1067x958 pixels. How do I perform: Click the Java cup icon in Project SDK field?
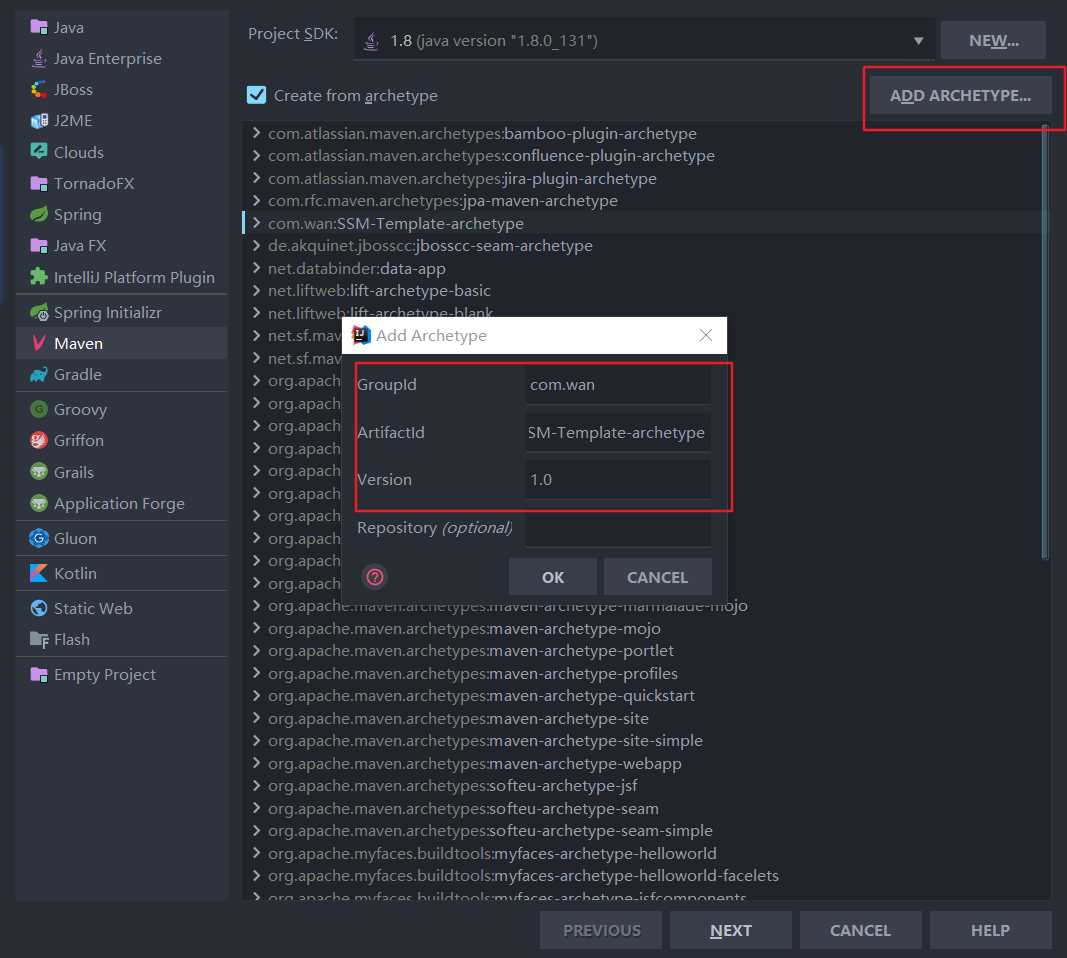[372, 41]
